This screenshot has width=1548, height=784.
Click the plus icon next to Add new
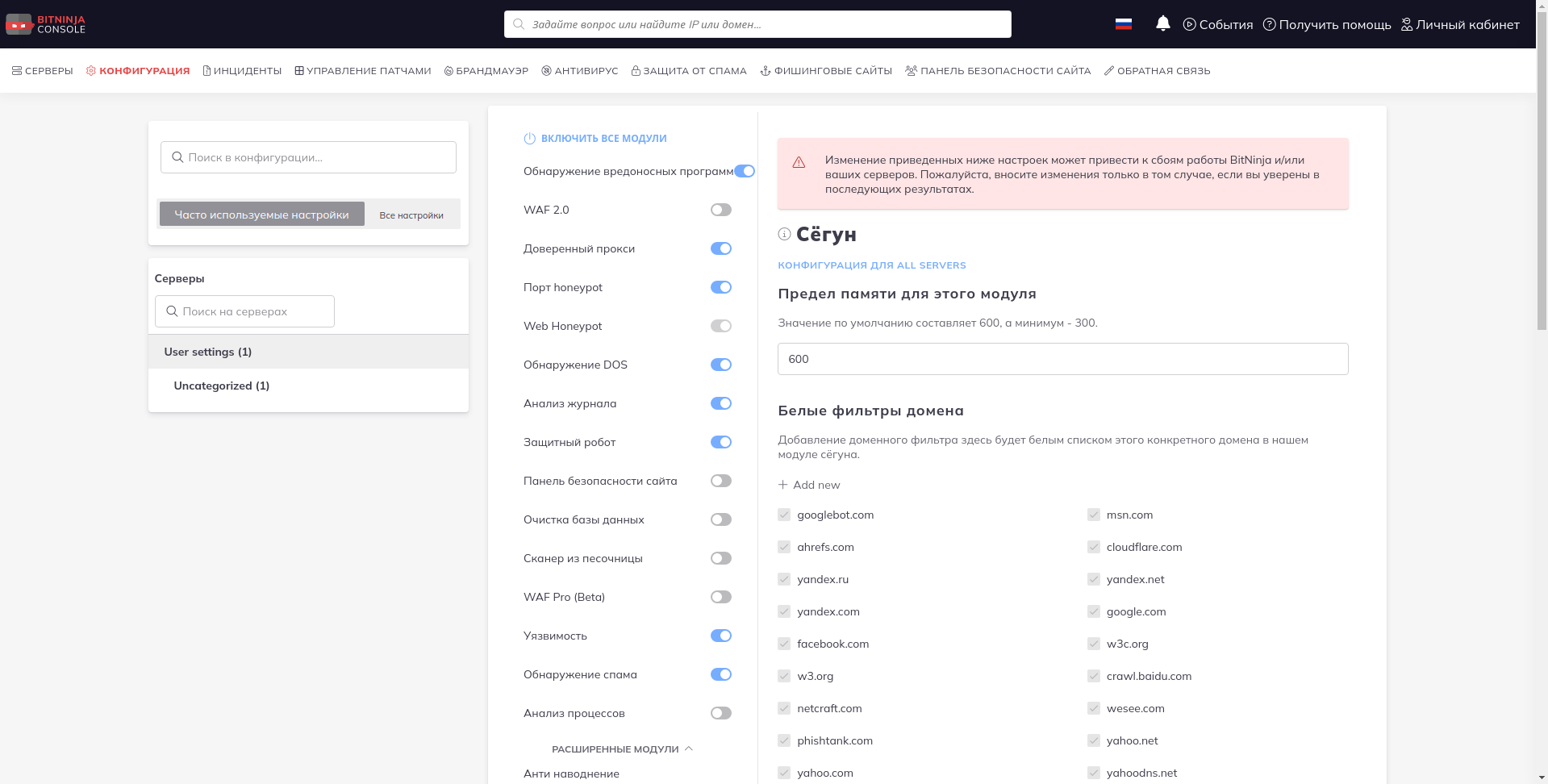(782, 485)
